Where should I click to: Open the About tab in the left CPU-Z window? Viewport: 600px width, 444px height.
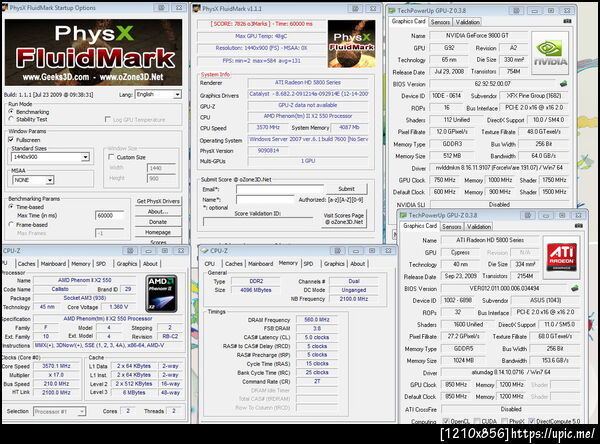(150, 264)
